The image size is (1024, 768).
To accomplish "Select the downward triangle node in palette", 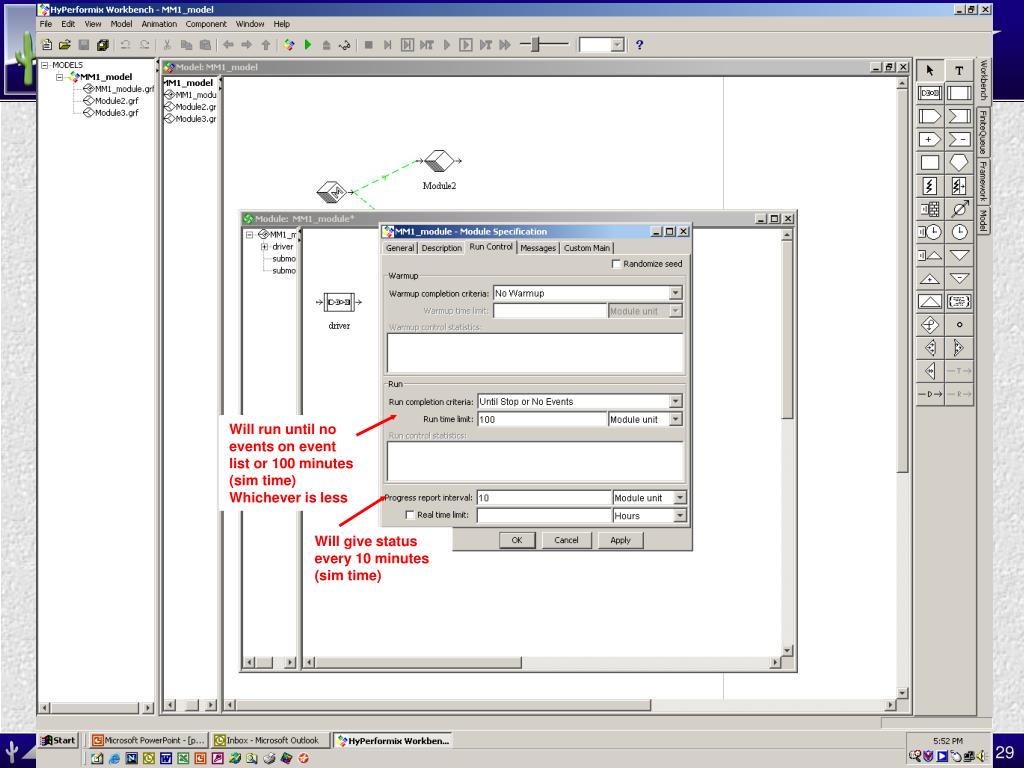I will [x=959, y=255].
